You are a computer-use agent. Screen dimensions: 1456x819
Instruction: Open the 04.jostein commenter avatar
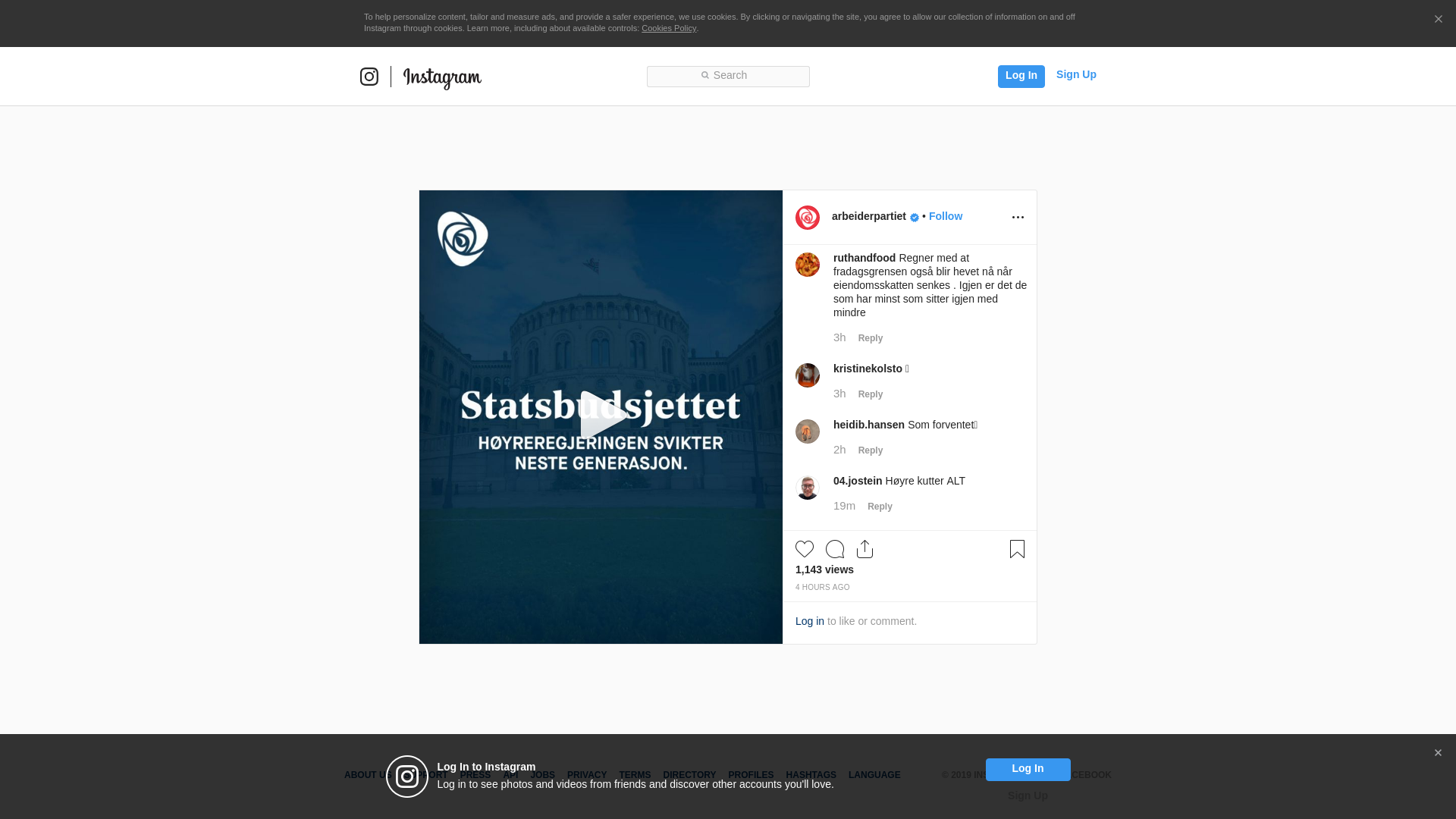tap(808, 488)
